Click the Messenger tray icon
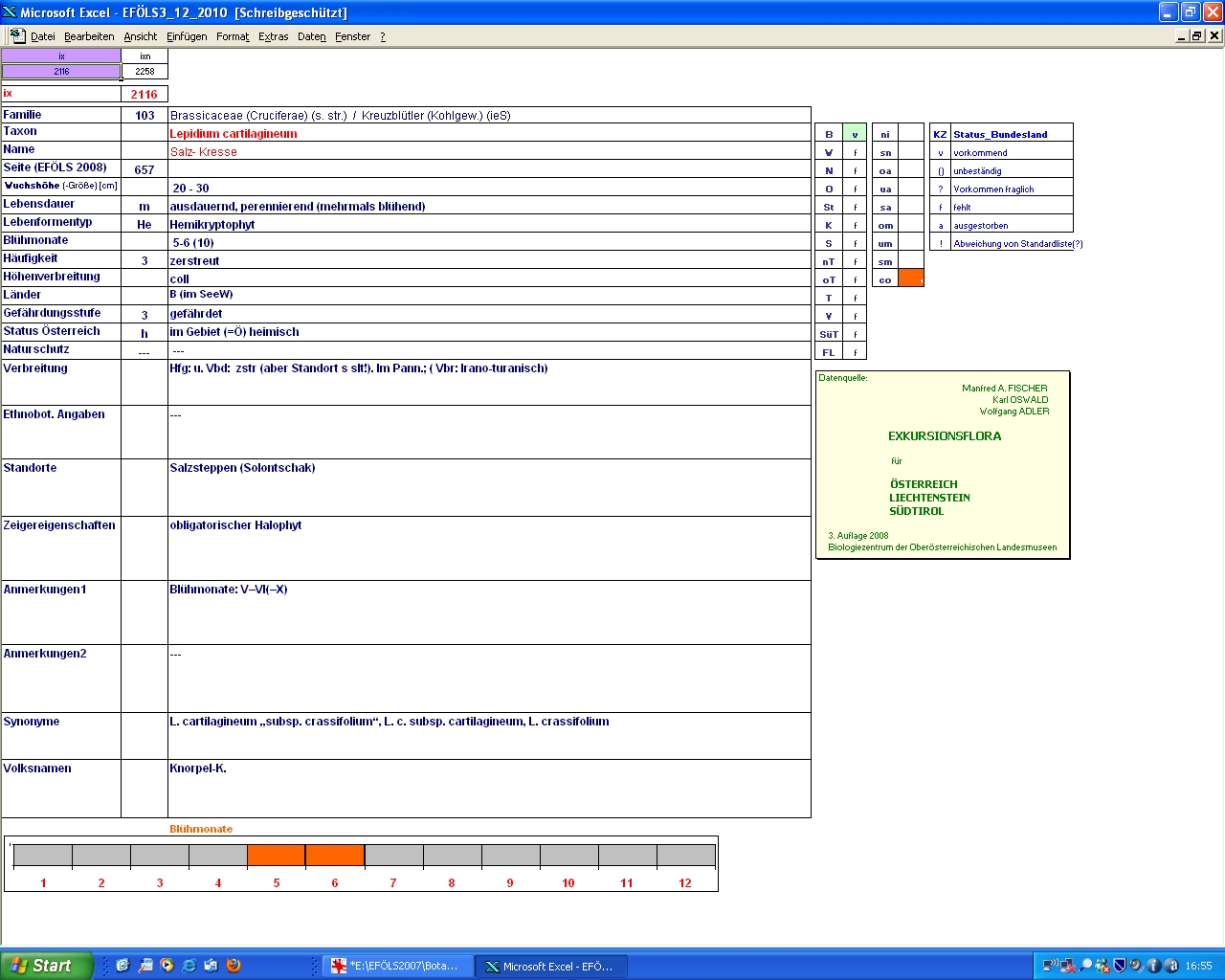 [x=1102, y=966]
